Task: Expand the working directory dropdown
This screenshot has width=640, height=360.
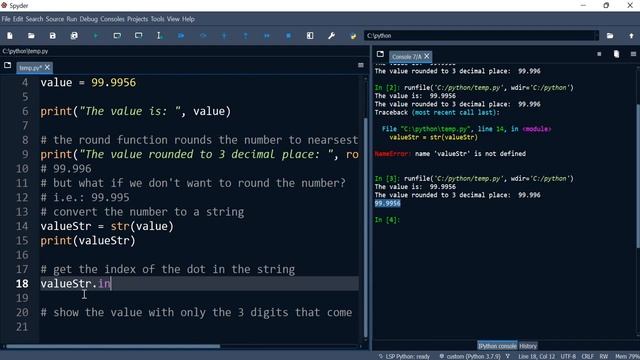Action: (596, 36)
